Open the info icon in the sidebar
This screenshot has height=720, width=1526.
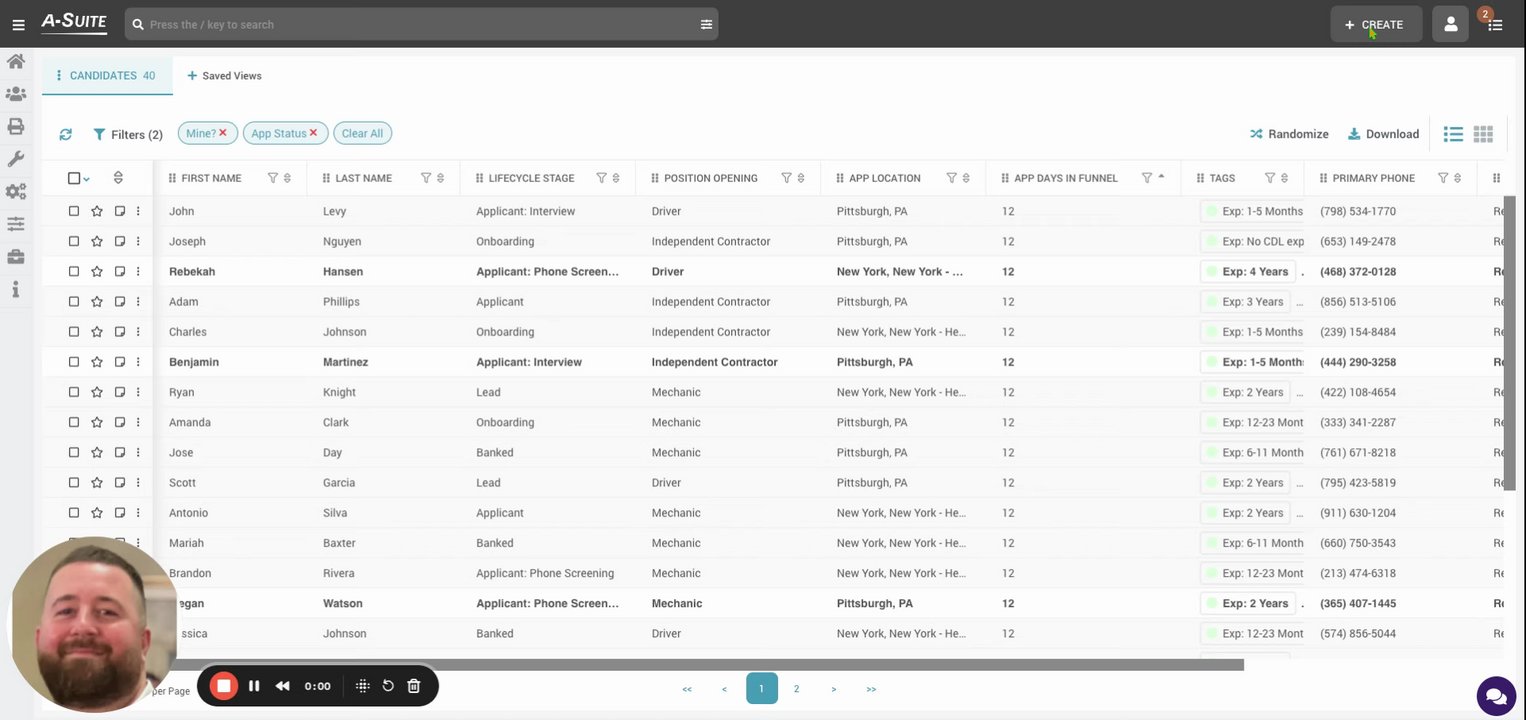15,289
